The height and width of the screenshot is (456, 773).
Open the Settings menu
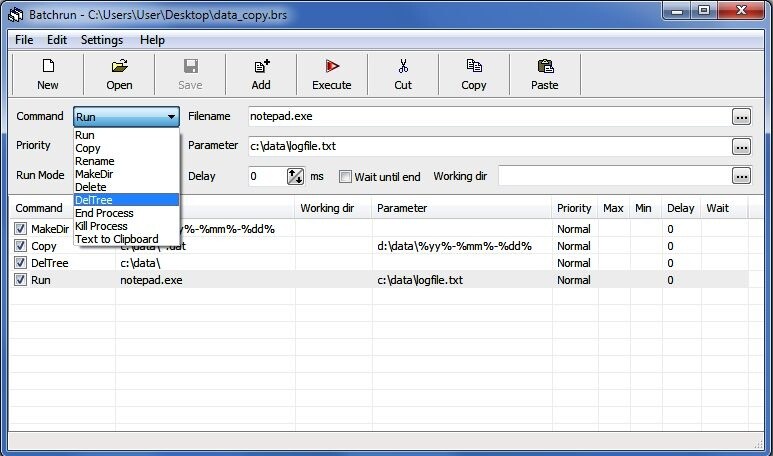click(x=102, y=40)
